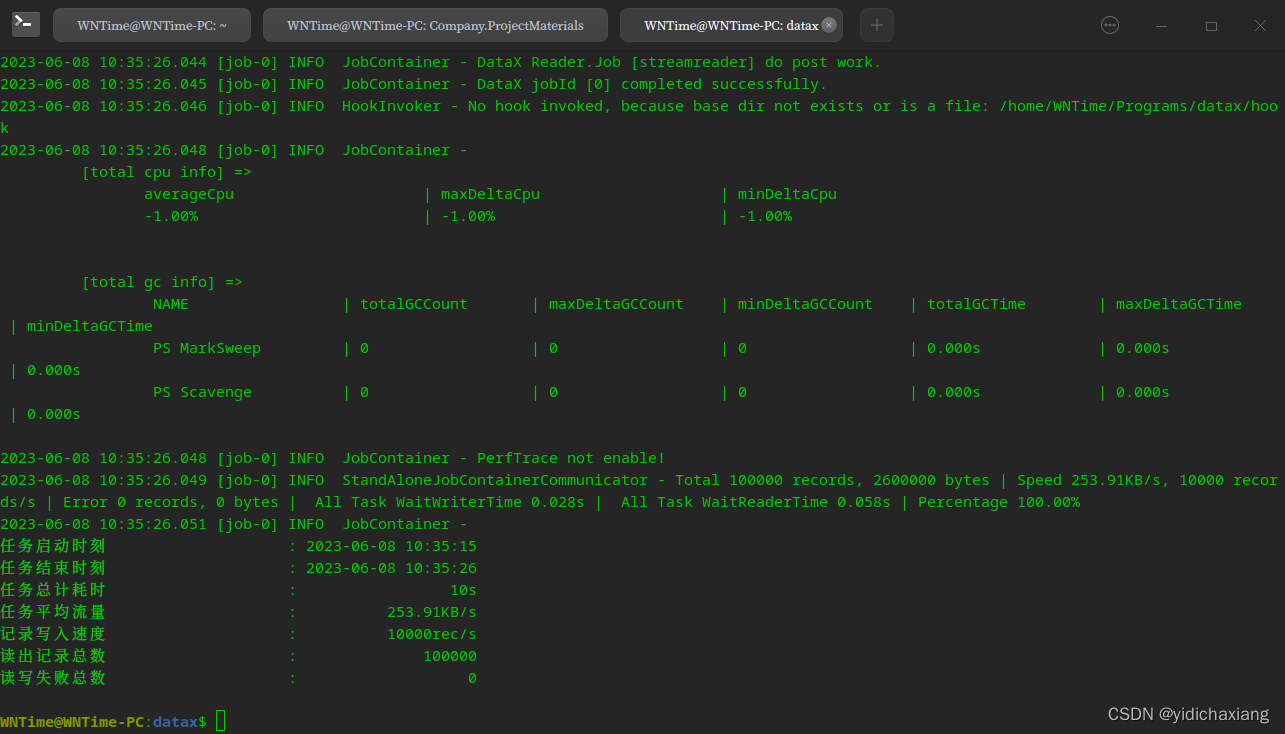Click the 'maxDeltaGCCount' column header

tap(616, 304)
